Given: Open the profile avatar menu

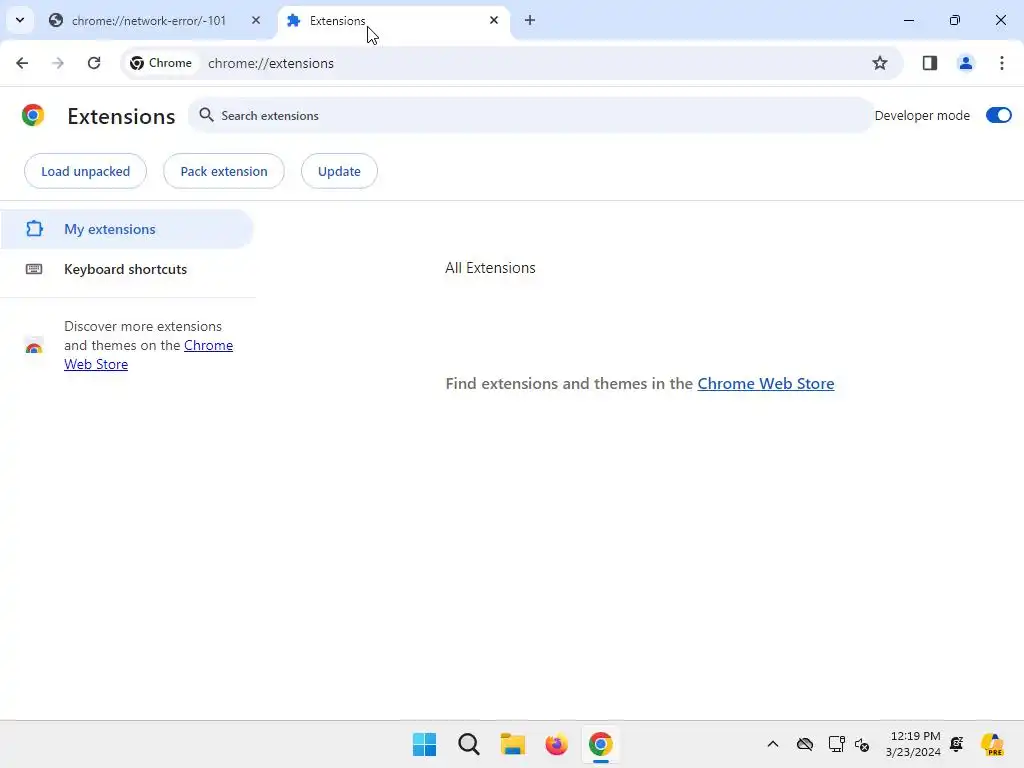Looking at the screenshot, I should coord(965,63).
